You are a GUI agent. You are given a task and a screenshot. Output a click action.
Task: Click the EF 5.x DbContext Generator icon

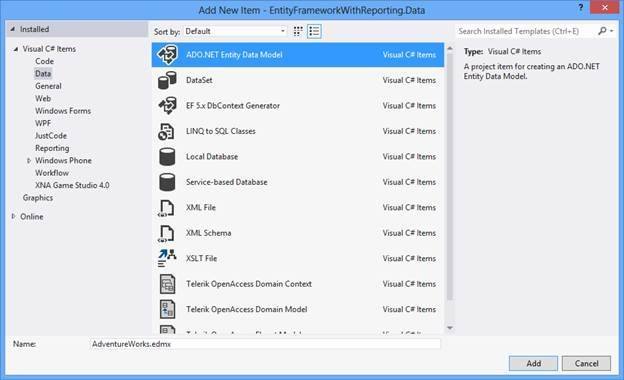coord(167,105)
